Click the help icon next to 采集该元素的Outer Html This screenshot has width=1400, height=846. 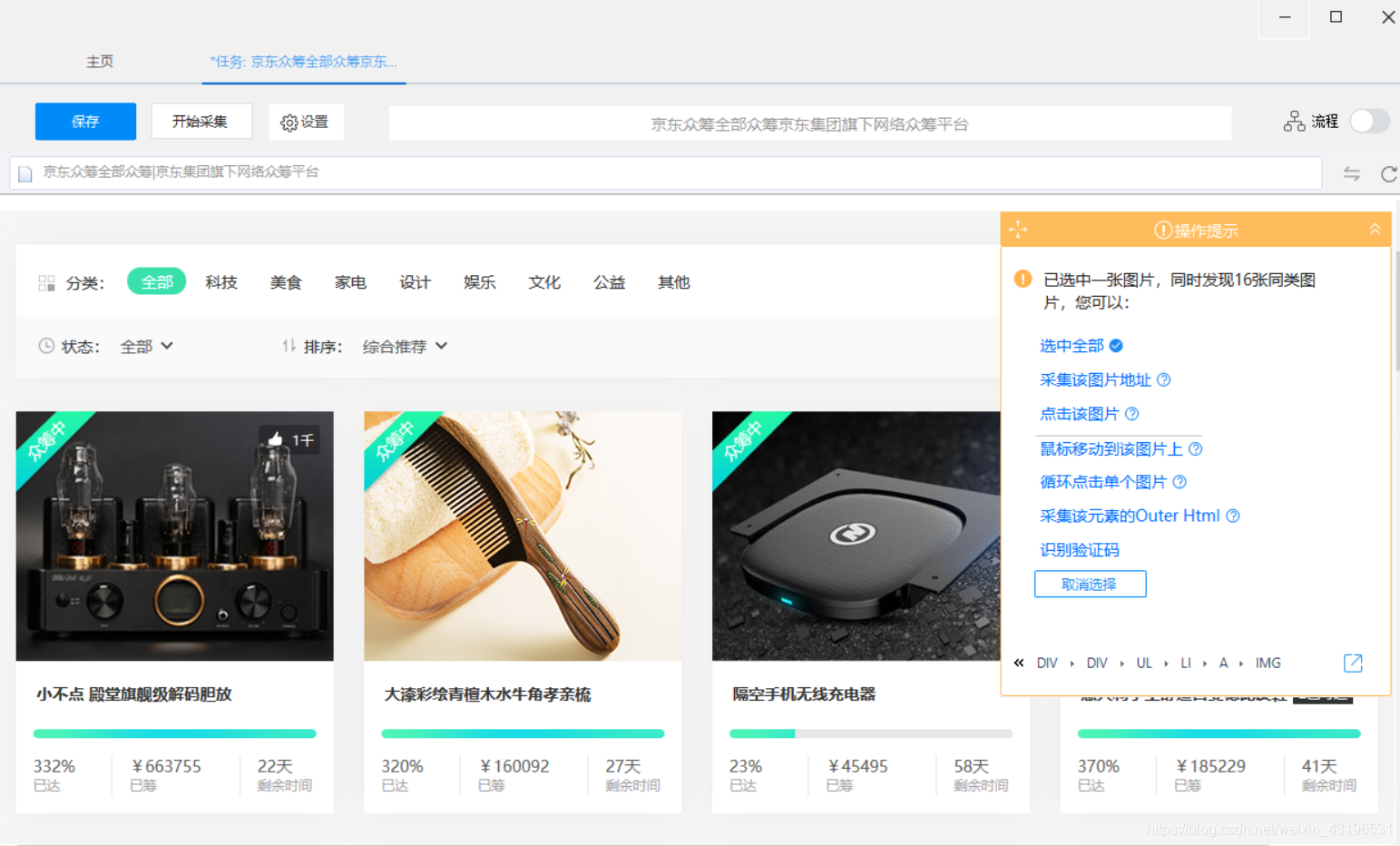[x=1233, y=516]
